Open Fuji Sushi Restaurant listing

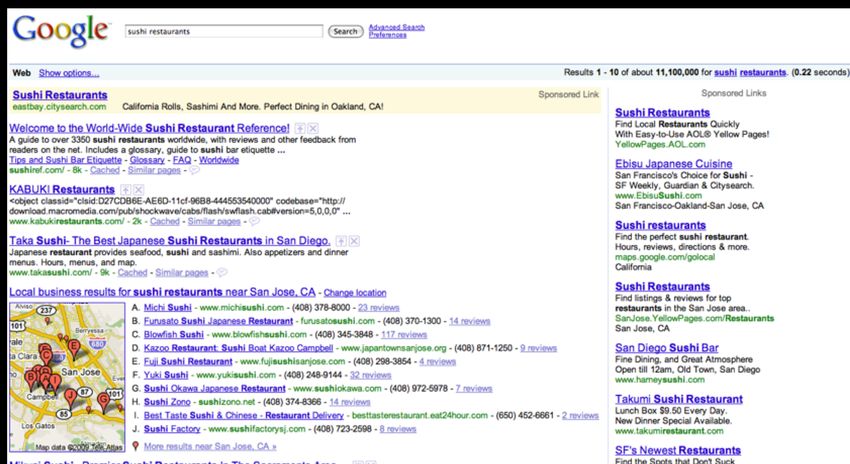click(188, 362)
